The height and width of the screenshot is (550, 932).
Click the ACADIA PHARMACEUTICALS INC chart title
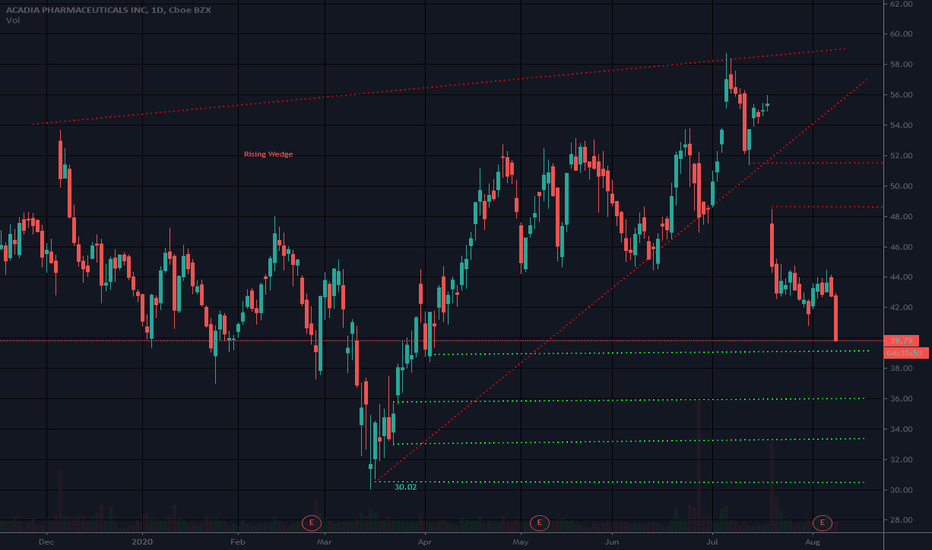click(x=108, y=10)
